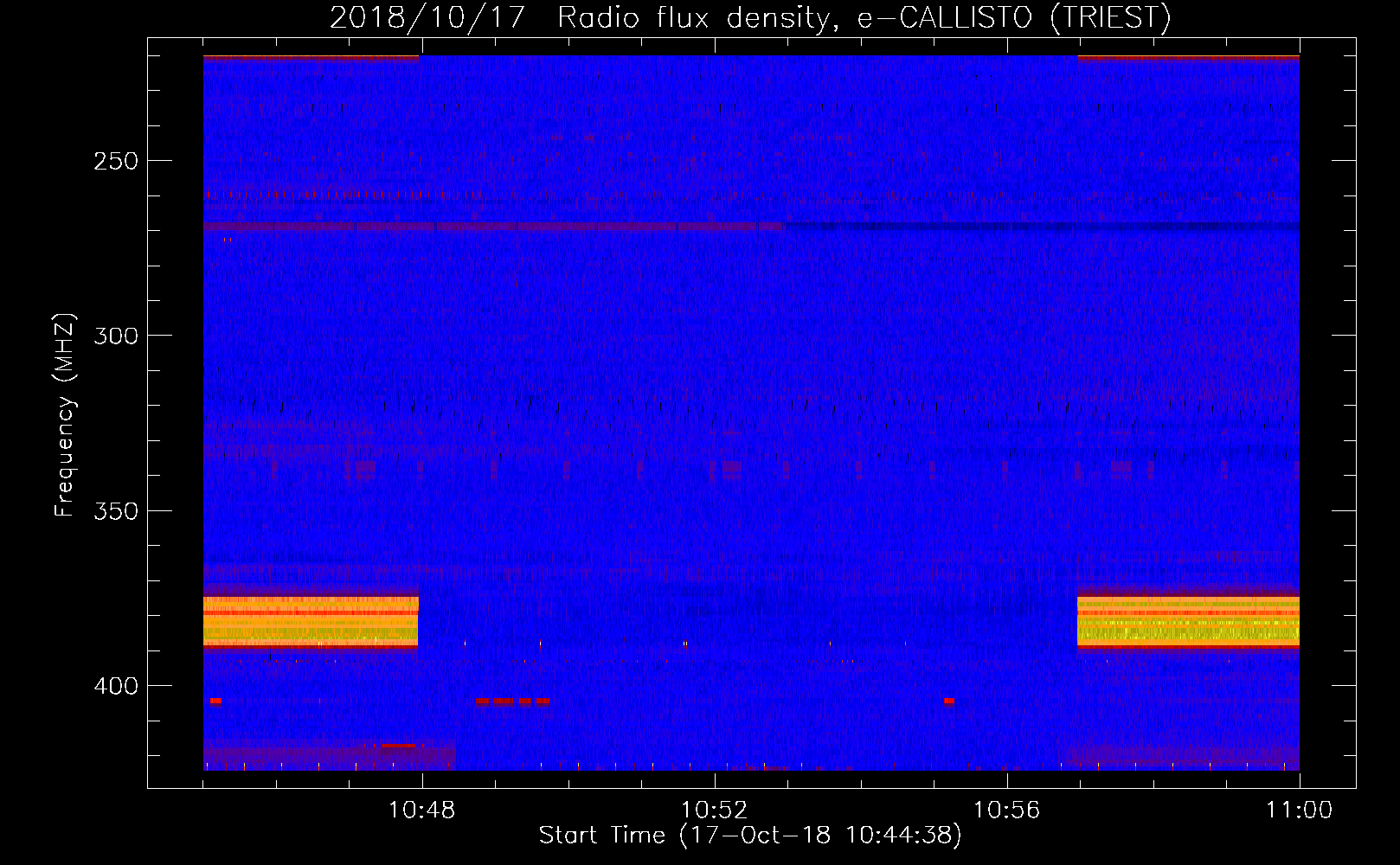
Task: Click the 10:52 time tick label
Action: [x=714, y=811]
